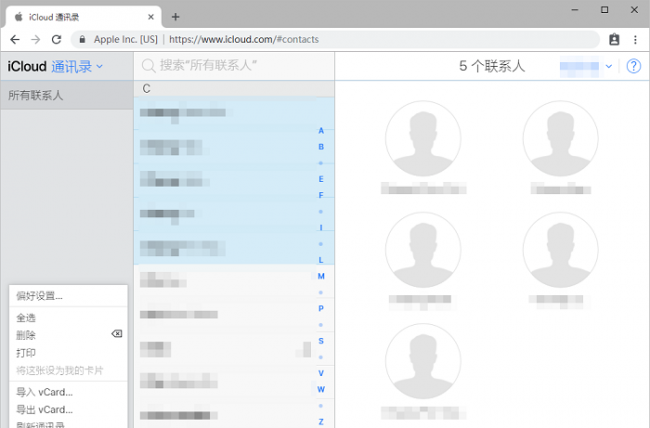Click the iCloud logo text
Screen dimensions: 650x428
[27, 66]
